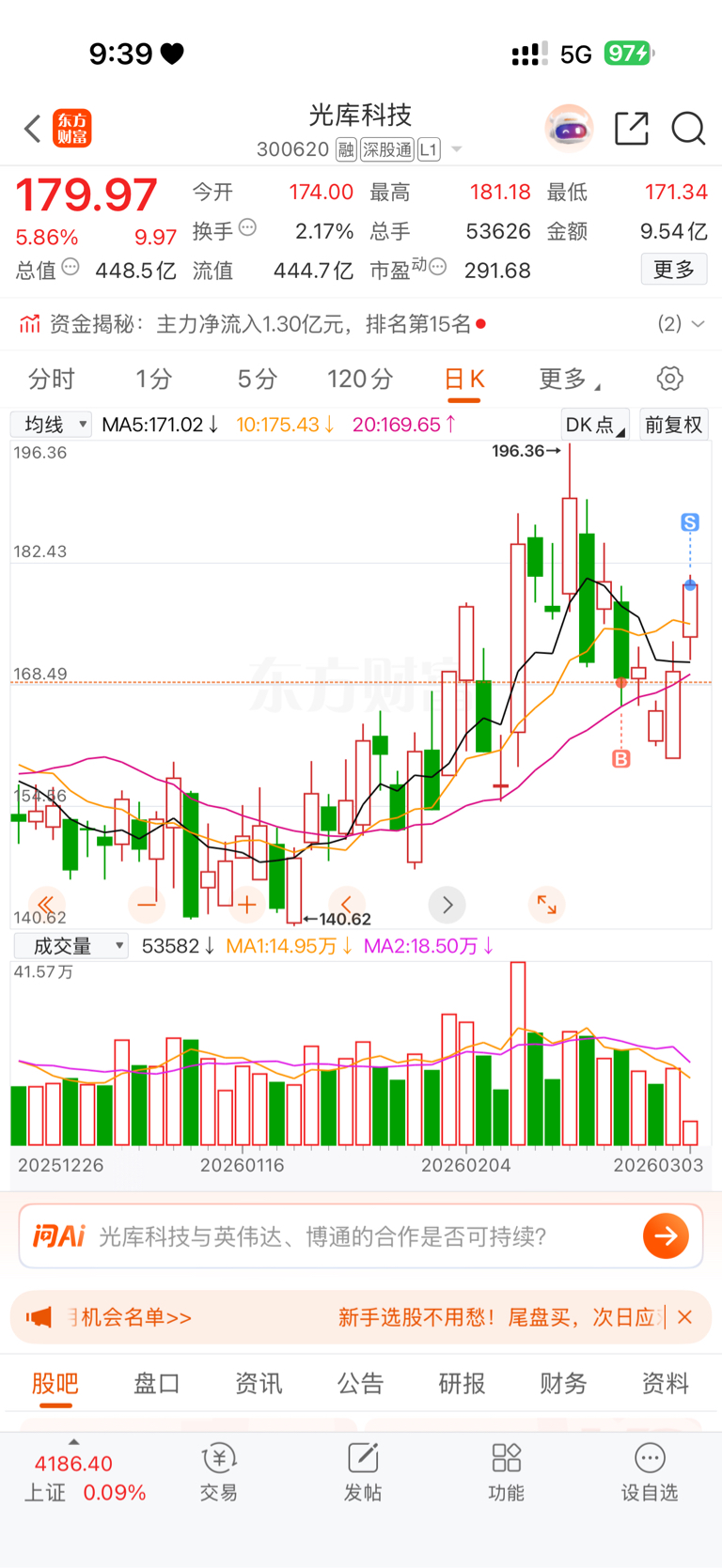The image size is (722, 1568).
Task: Switch to 120分 chart tab
Action: [x=360, y=379]
